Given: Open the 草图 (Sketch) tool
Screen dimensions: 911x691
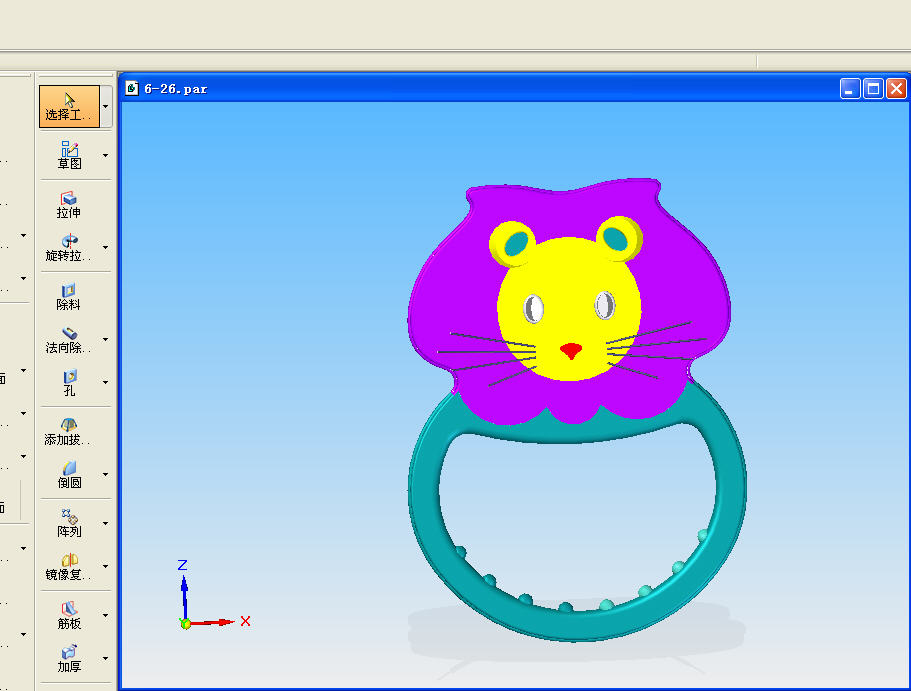Looking at the screenshot, I should 69,155.
